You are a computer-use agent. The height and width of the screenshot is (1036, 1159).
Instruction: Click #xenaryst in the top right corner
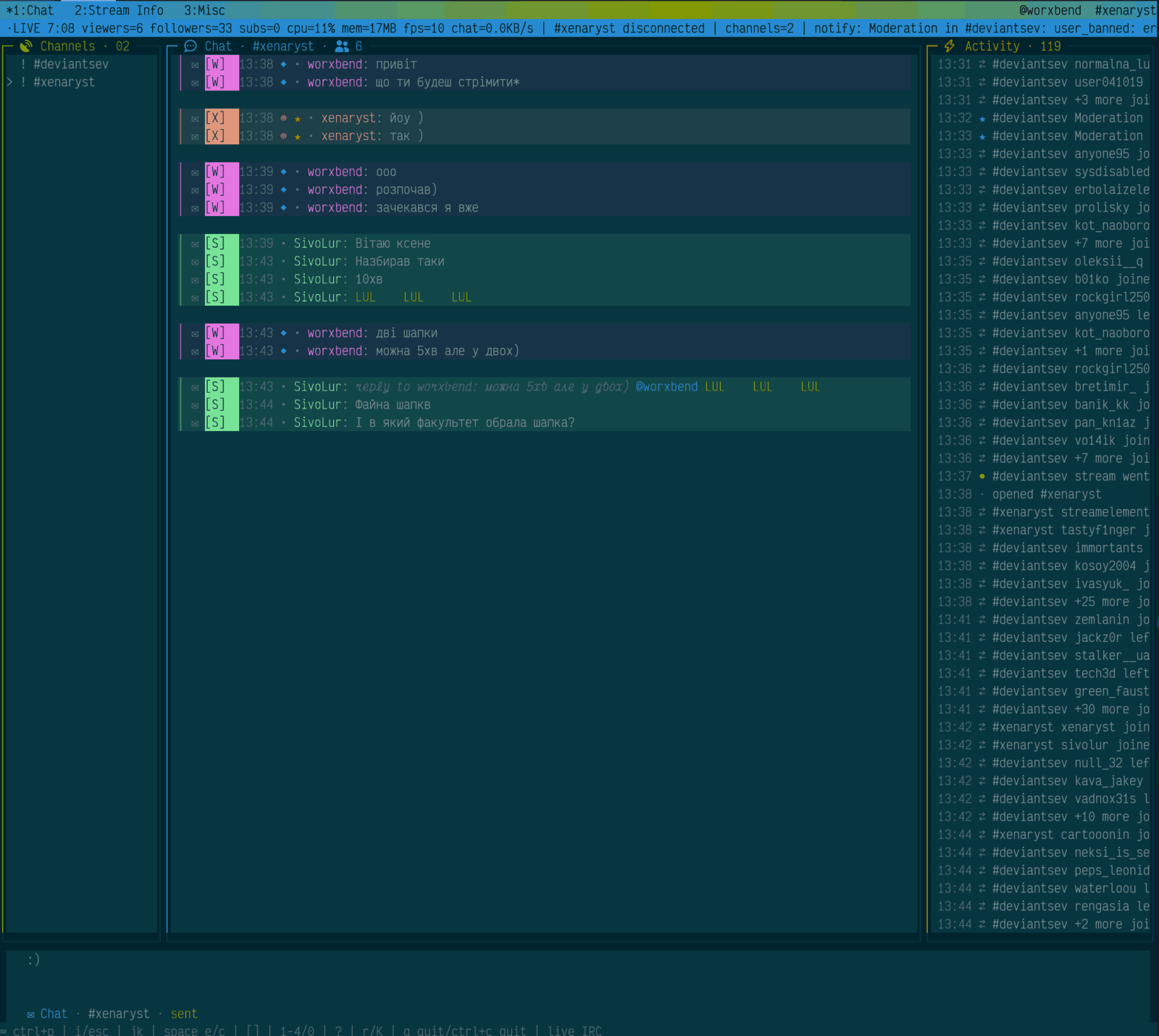[1126, 10]
